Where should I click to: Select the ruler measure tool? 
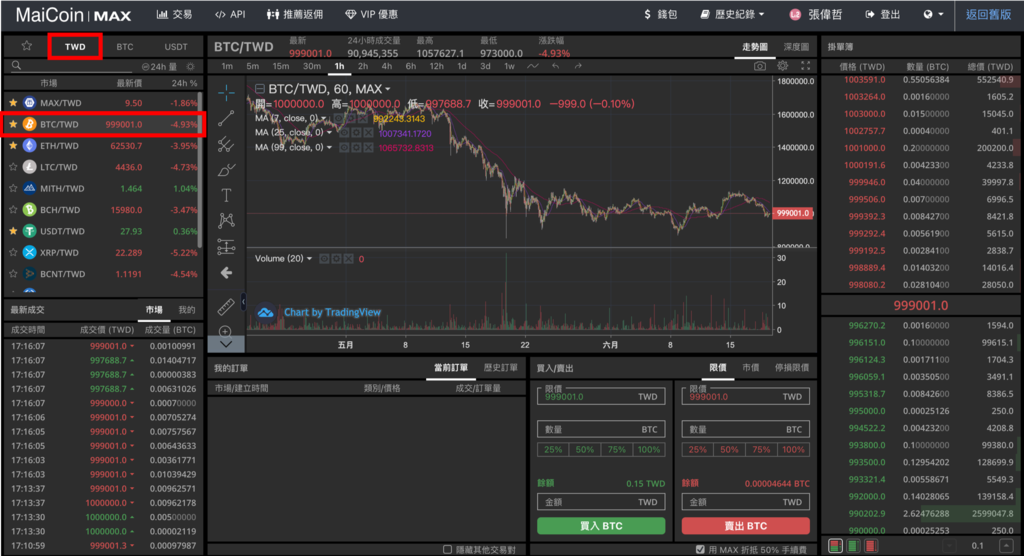[226, 306]
